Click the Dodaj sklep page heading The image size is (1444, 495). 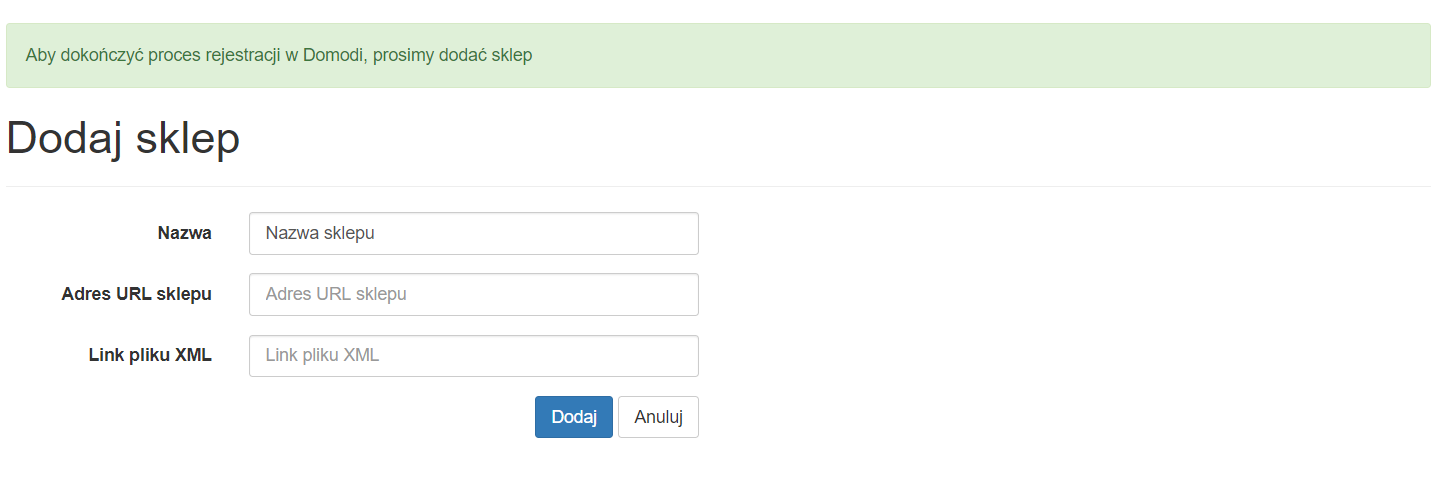pos(123,139)
